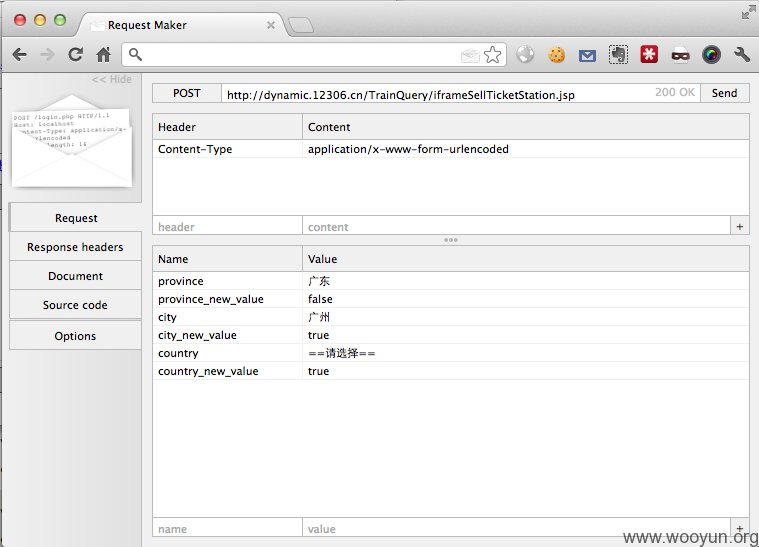Reload the page with the refresh icon
Viewport: 759px width, 547px height.
coord(76,54)
